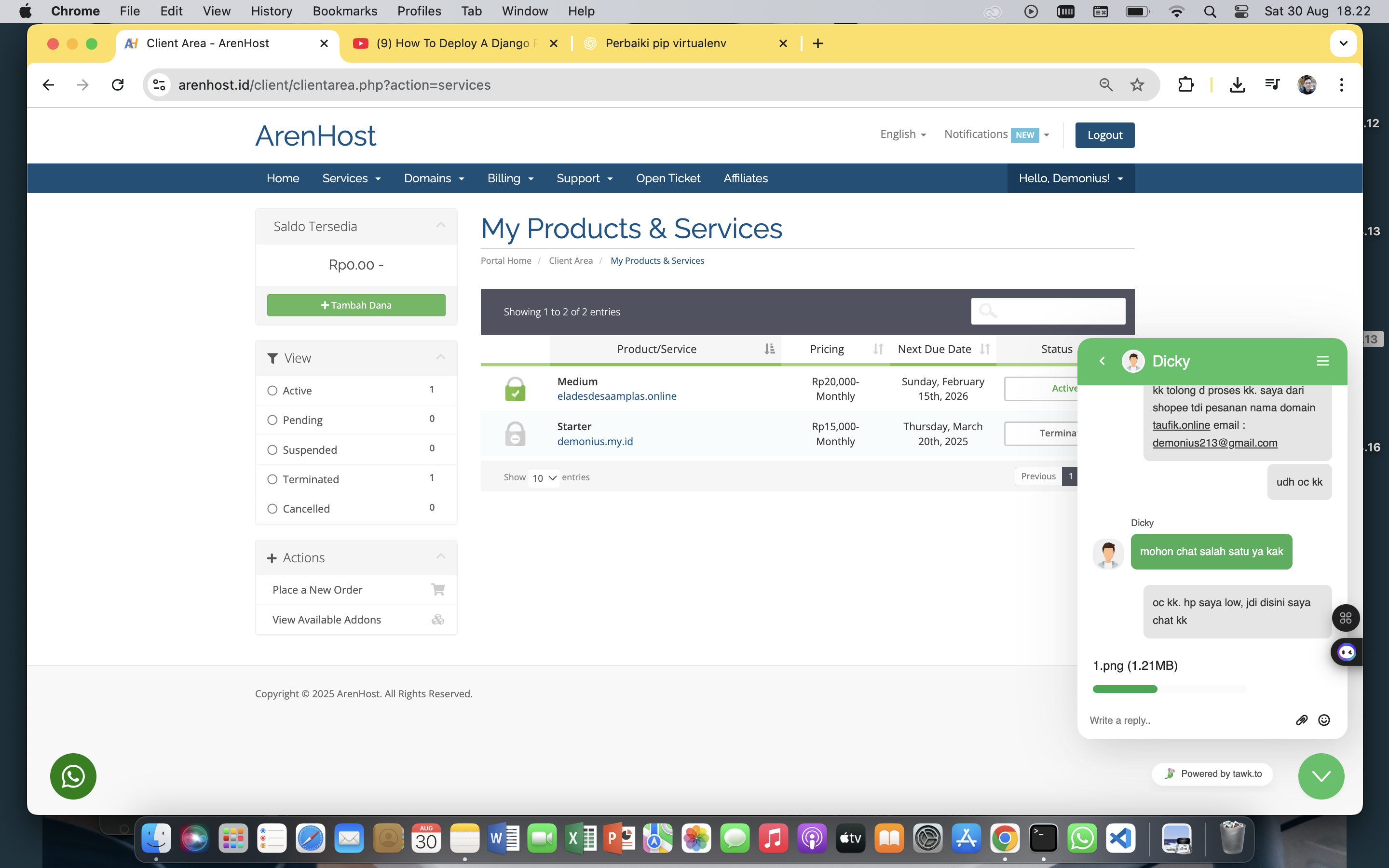Viewport: 1389px width, 868px height.
Task: Select the Active filter radio button
Action: click(x=272, y=391)
